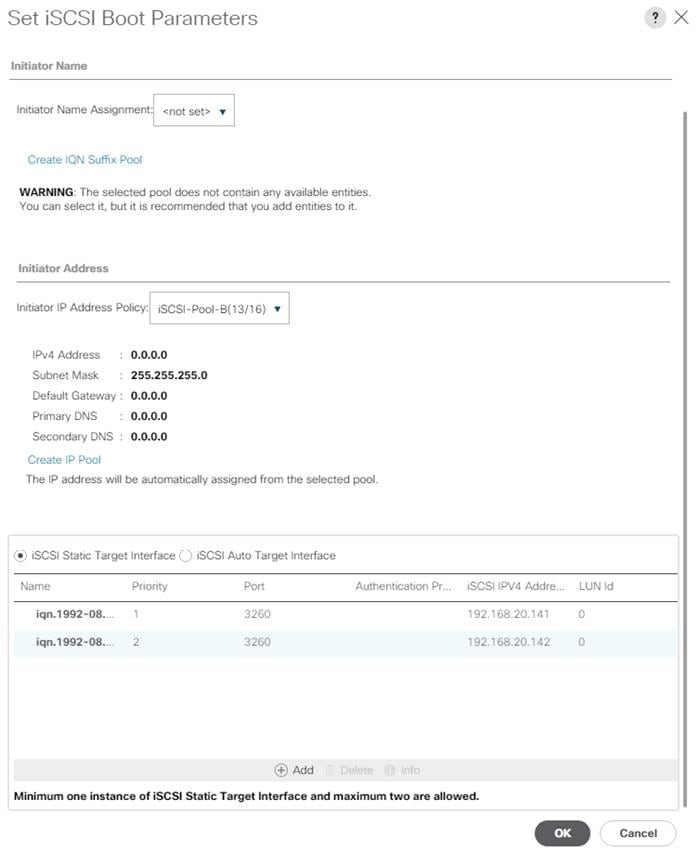This screenshot has width=700, height=865.
Task: Click the 192.168.20.141 address cell
Action: (508, 614)
